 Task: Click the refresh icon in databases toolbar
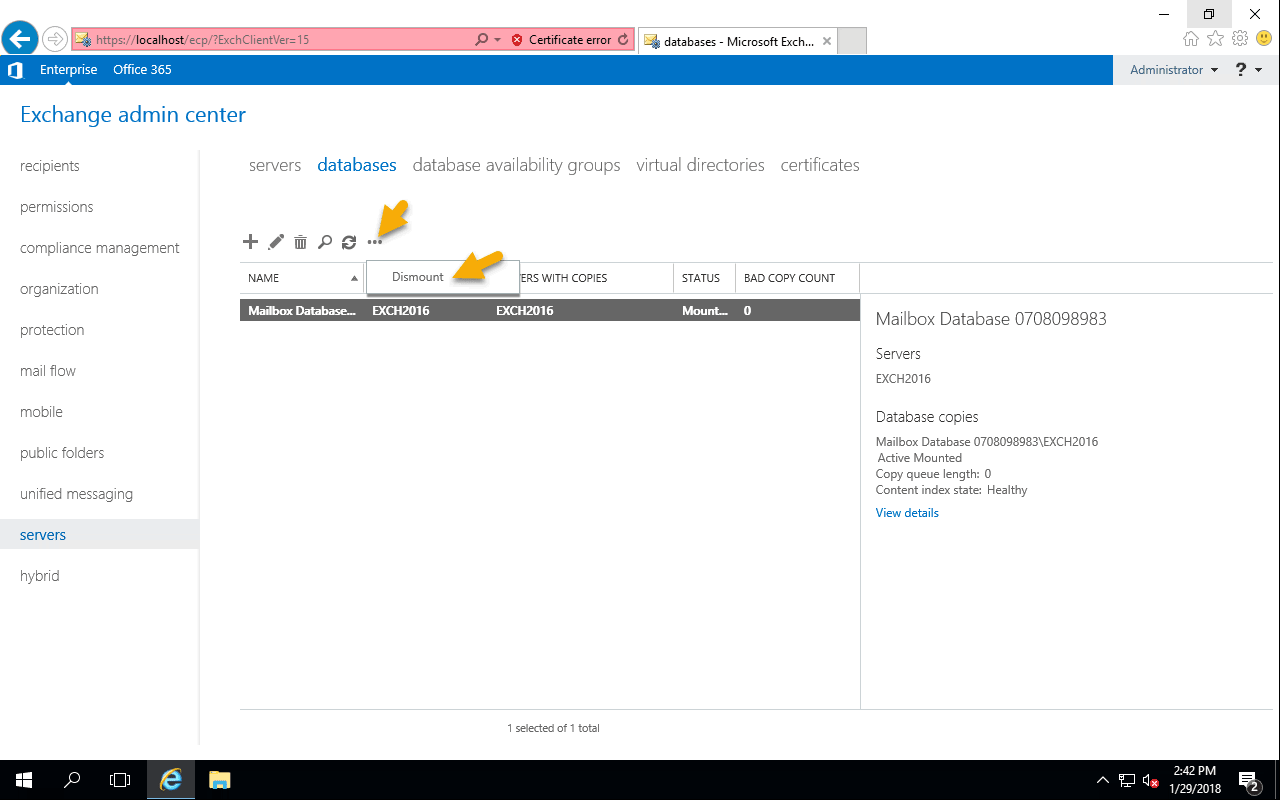pos(349,242)
